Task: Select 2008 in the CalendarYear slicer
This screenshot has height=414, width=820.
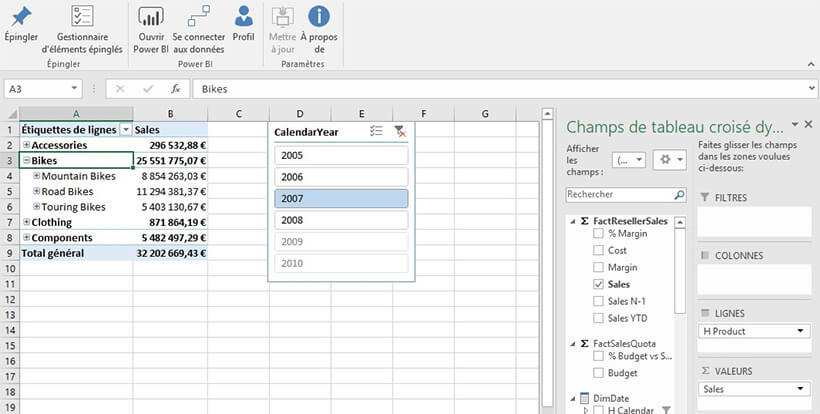Action: coord(341,220)
